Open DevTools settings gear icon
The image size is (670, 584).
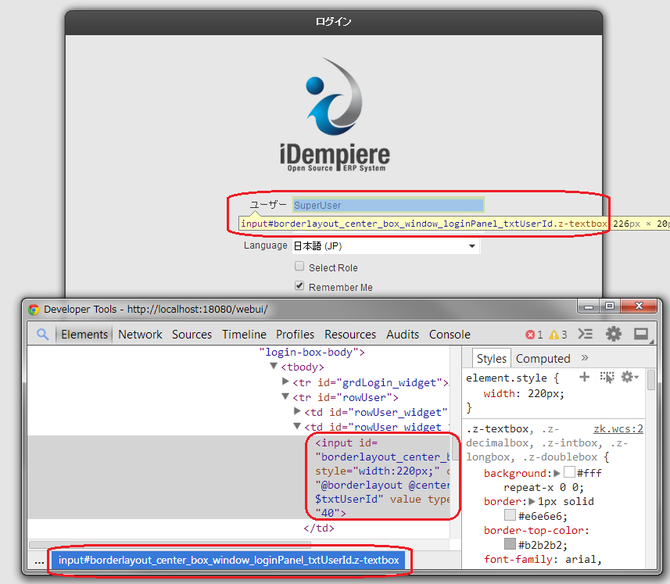(x=613, y=335)
